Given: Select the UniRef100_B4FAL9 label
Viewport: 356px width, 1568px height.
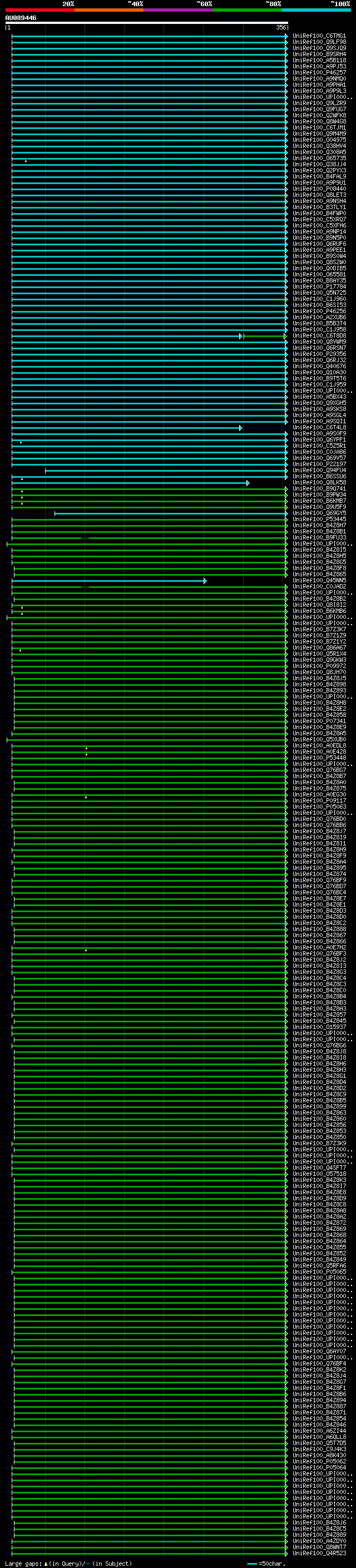Looking at the screenshot, I should tap(319, 176).
